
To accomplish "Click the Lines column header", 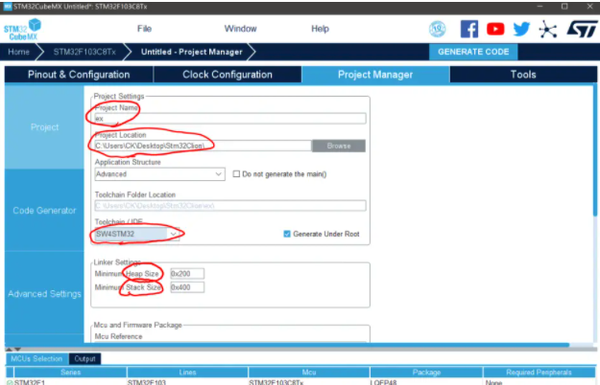I will 188,372.
